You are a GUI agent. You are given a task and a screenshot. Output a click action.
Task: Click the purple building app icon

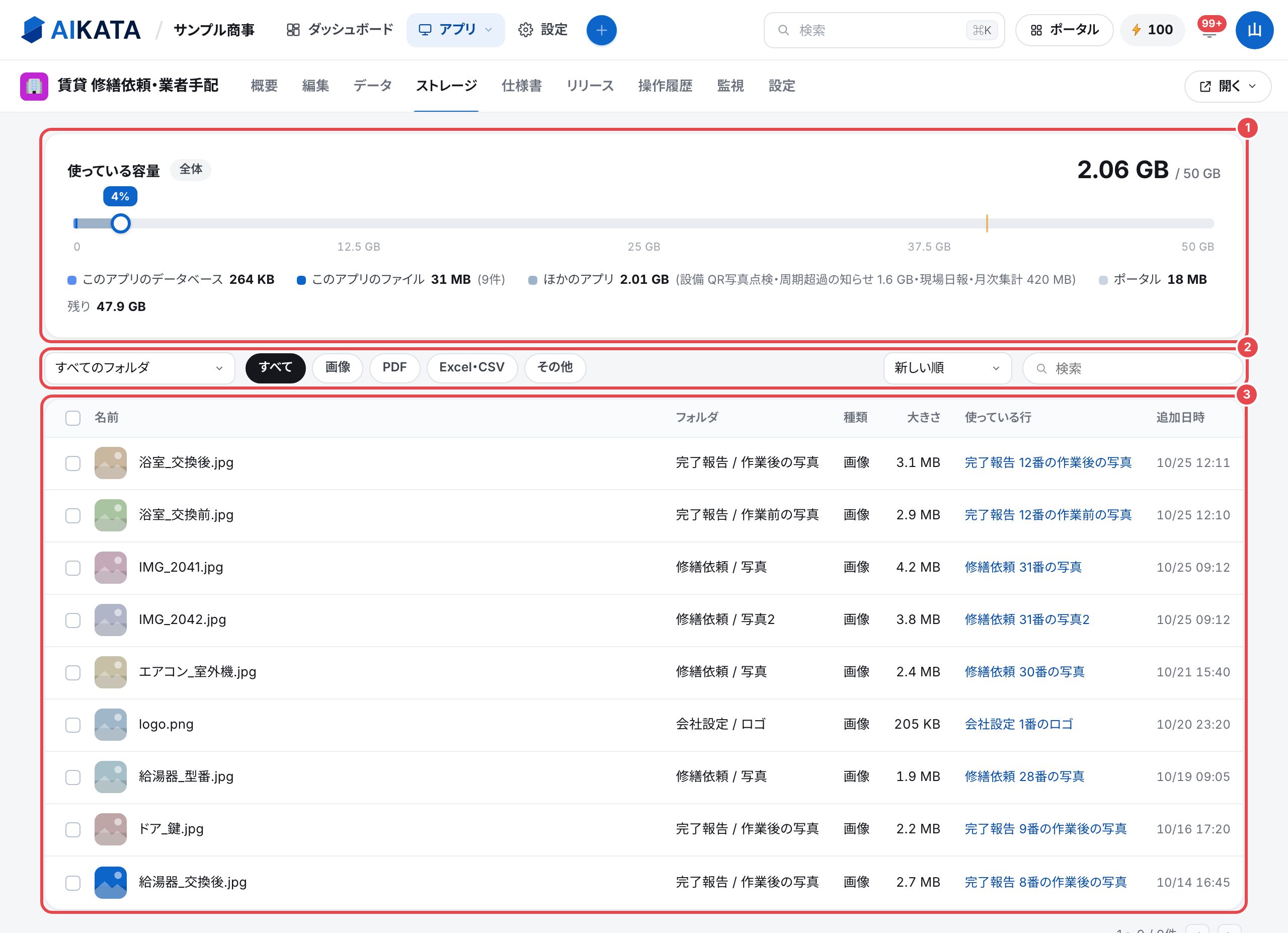coord(34,86)
